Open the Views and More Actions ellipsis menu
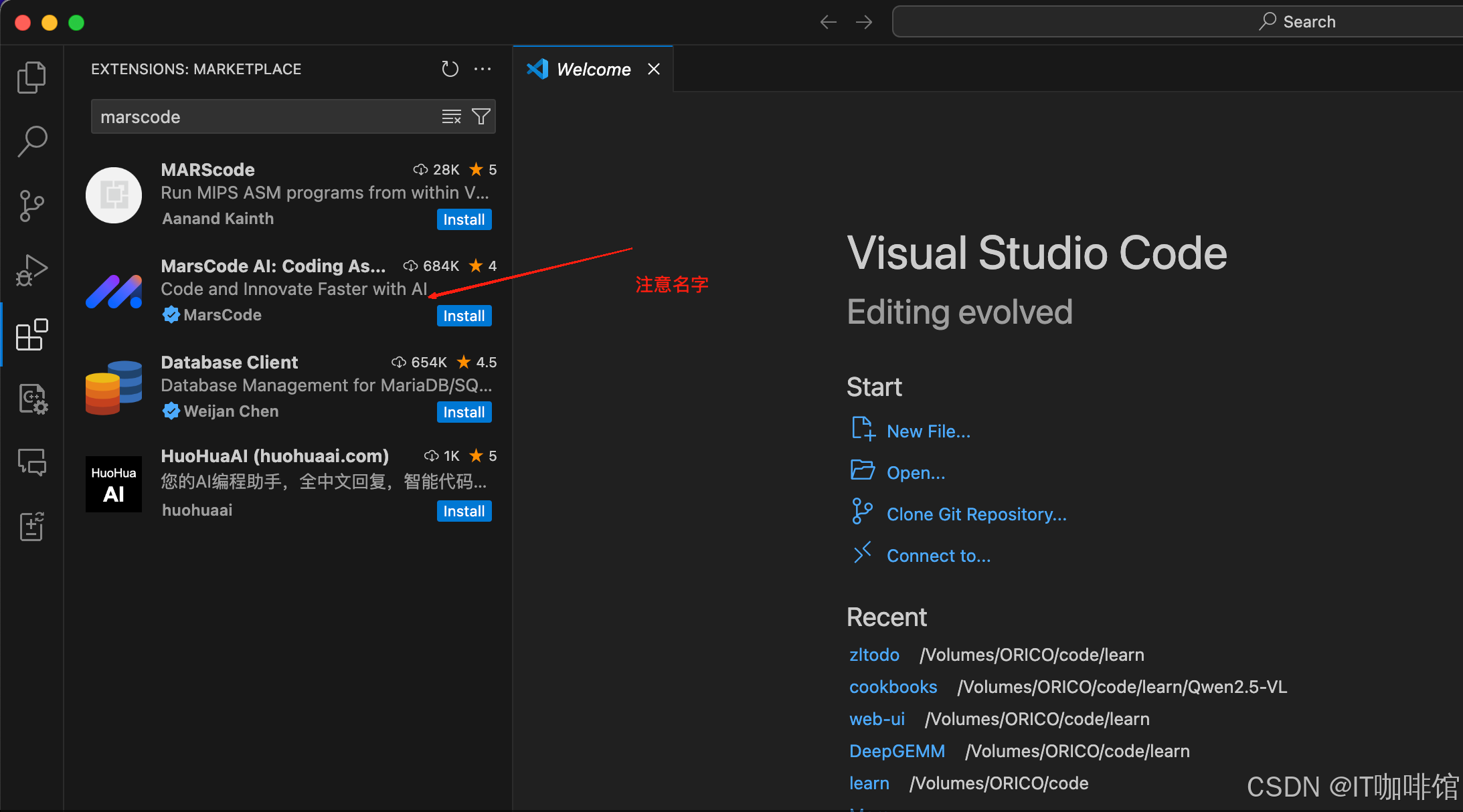Image resolution: width=1463 pixels, height=812 pixels. click(483, 69)
